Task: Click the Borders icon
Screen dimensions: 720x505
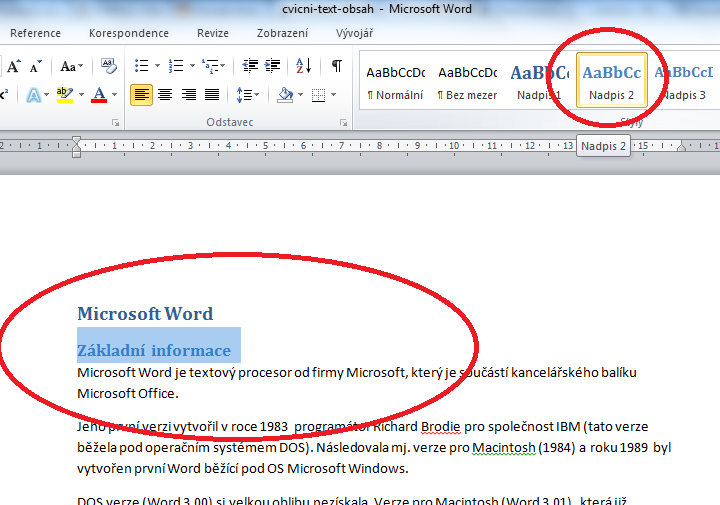Action: (318, 95)
